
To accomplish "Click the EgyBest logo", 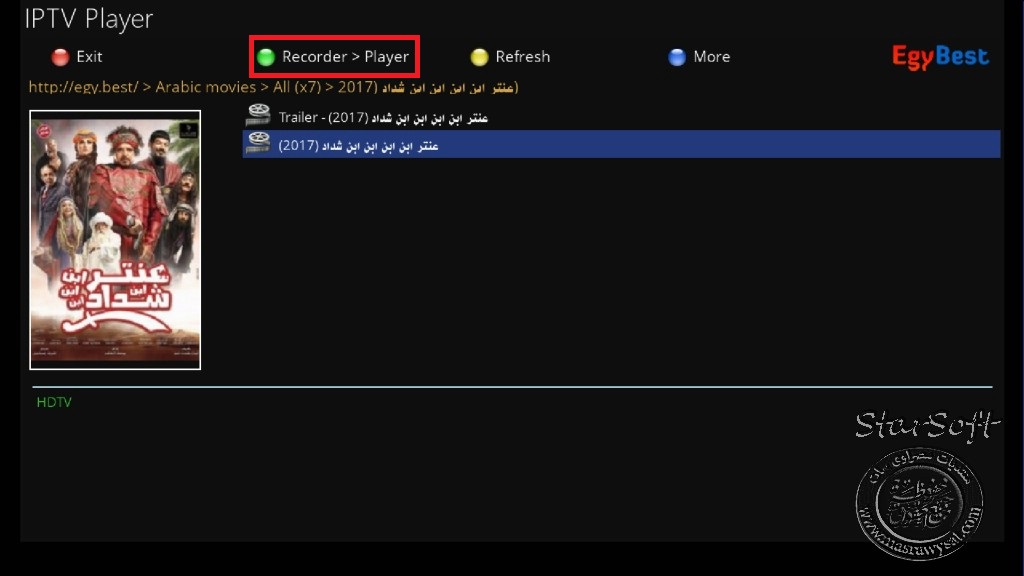I will 940,57.
